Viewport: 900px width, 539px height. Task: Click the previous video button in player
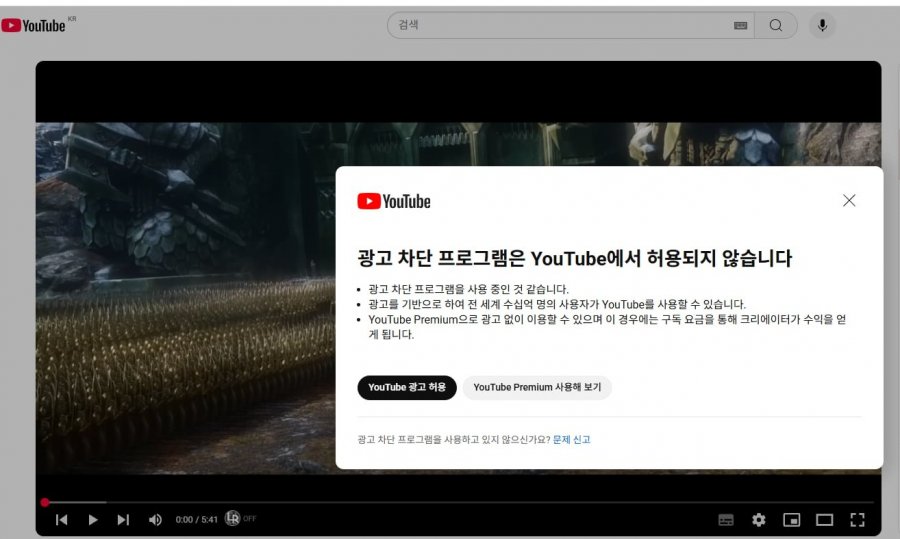click(61, 519)
